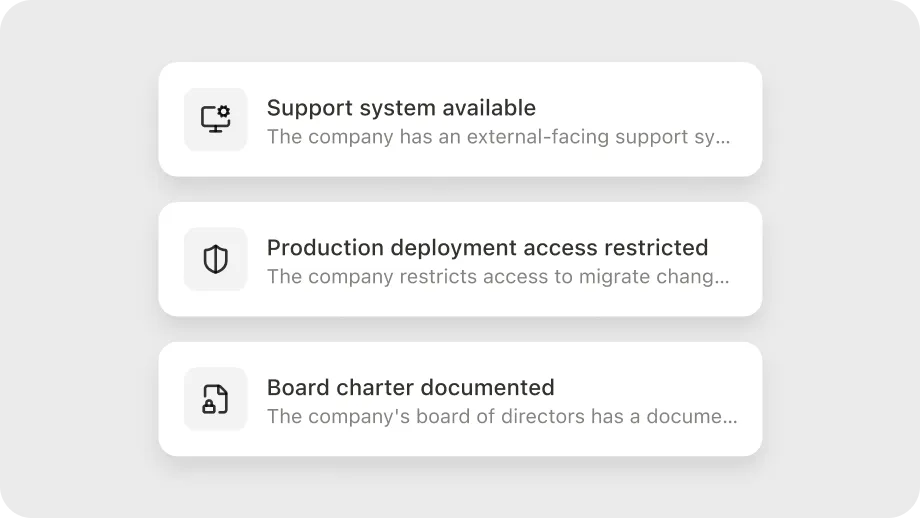Open 'Production deployment access restricted' title
The width and height of the screenshot is (920, 518).
point(487,248)
